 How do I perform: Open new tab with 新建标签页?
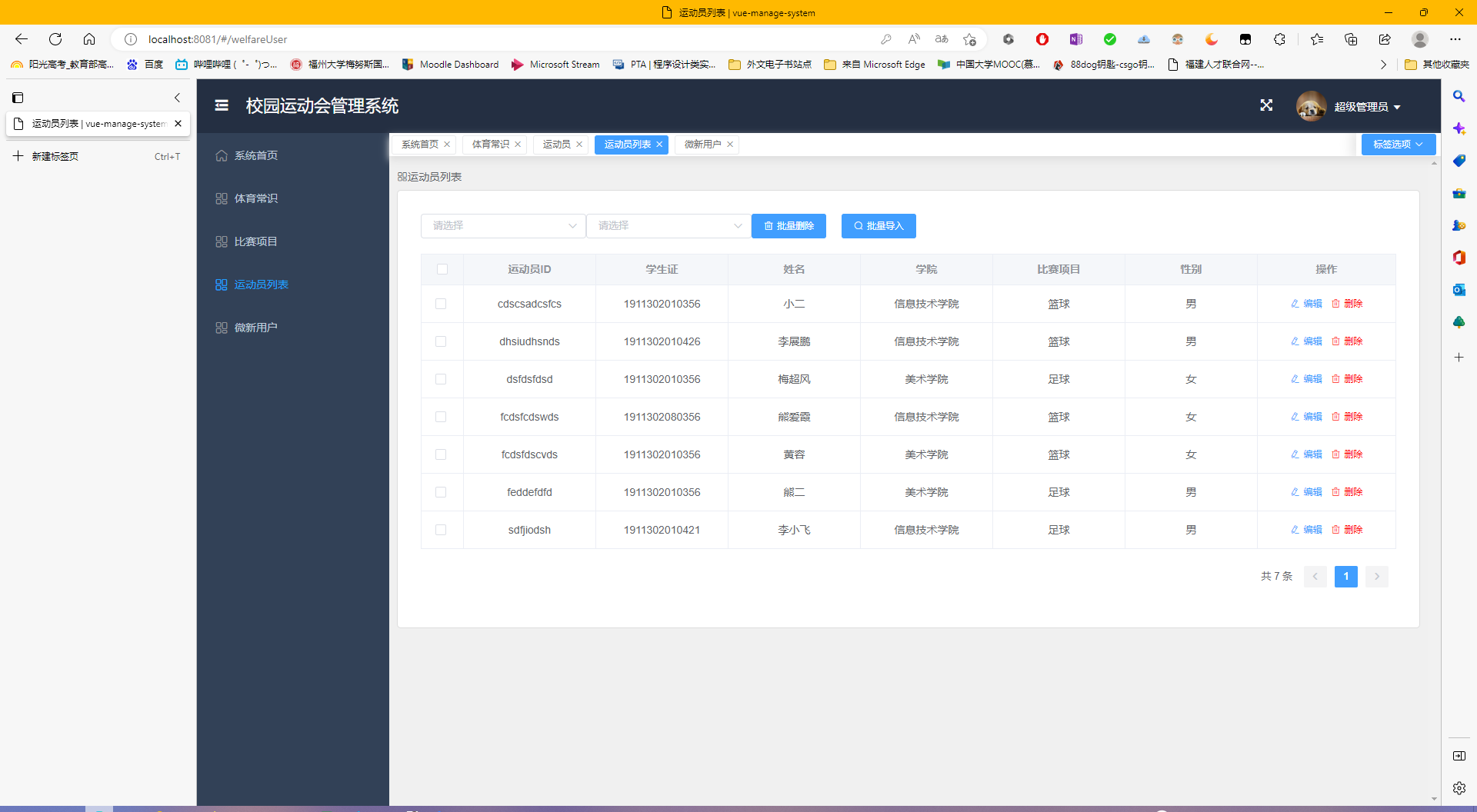[97, 156]
